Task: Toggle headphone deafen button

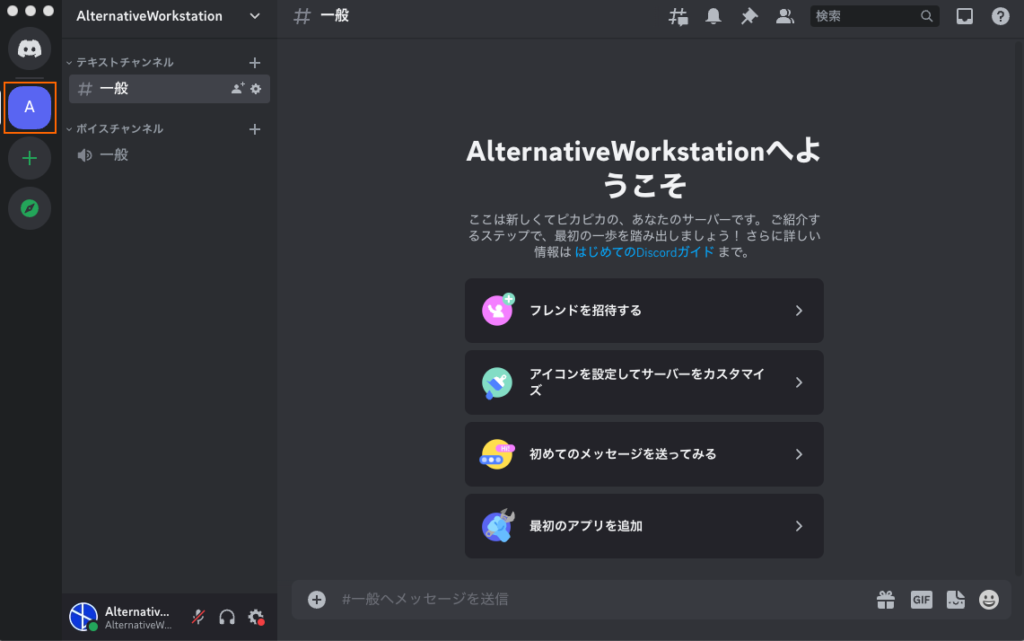Action: pos(227,617)
